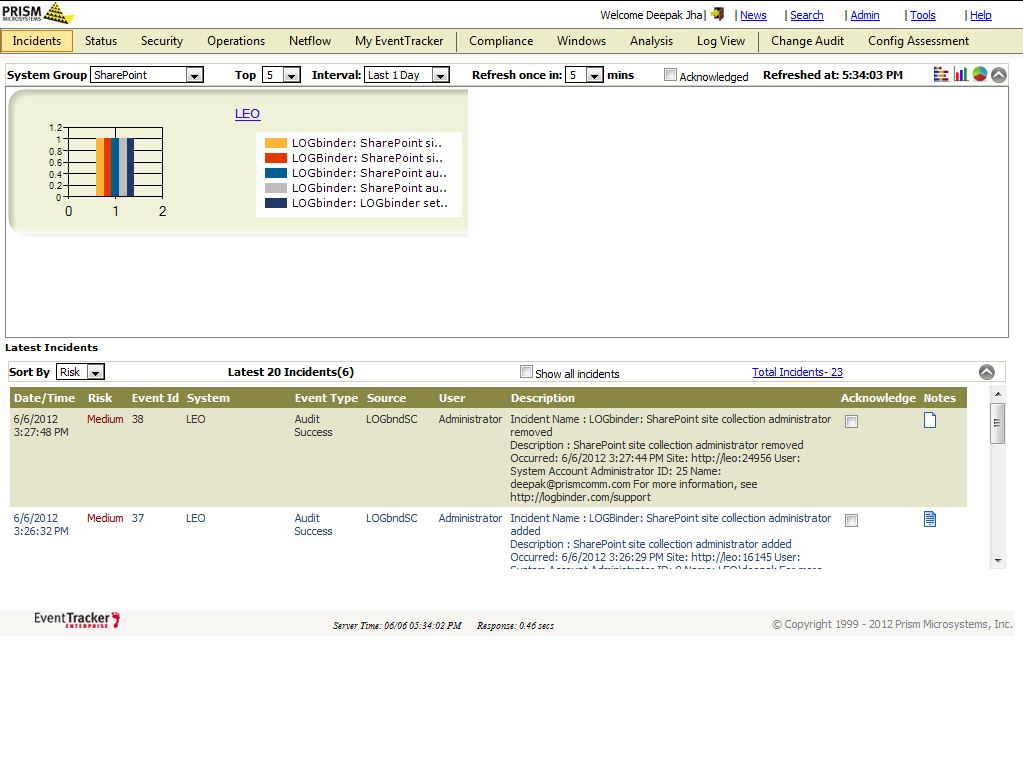Image resolution: width=1023 pixels, height=767 pixels.
Task: Collapse the chart panel with the round arrow icon
Action: [999, 74]
